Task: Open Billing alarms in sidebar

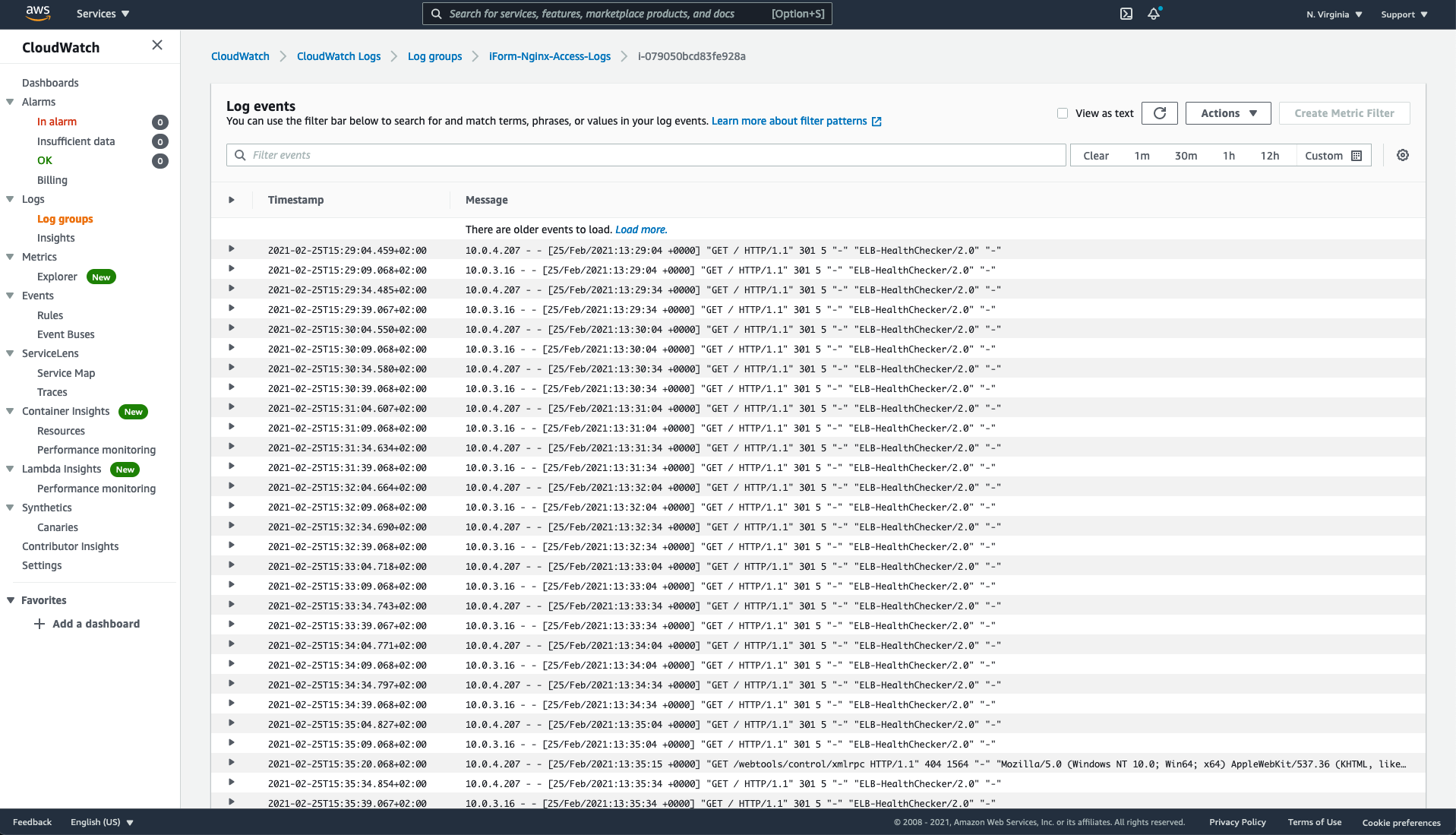Action: 52,180
